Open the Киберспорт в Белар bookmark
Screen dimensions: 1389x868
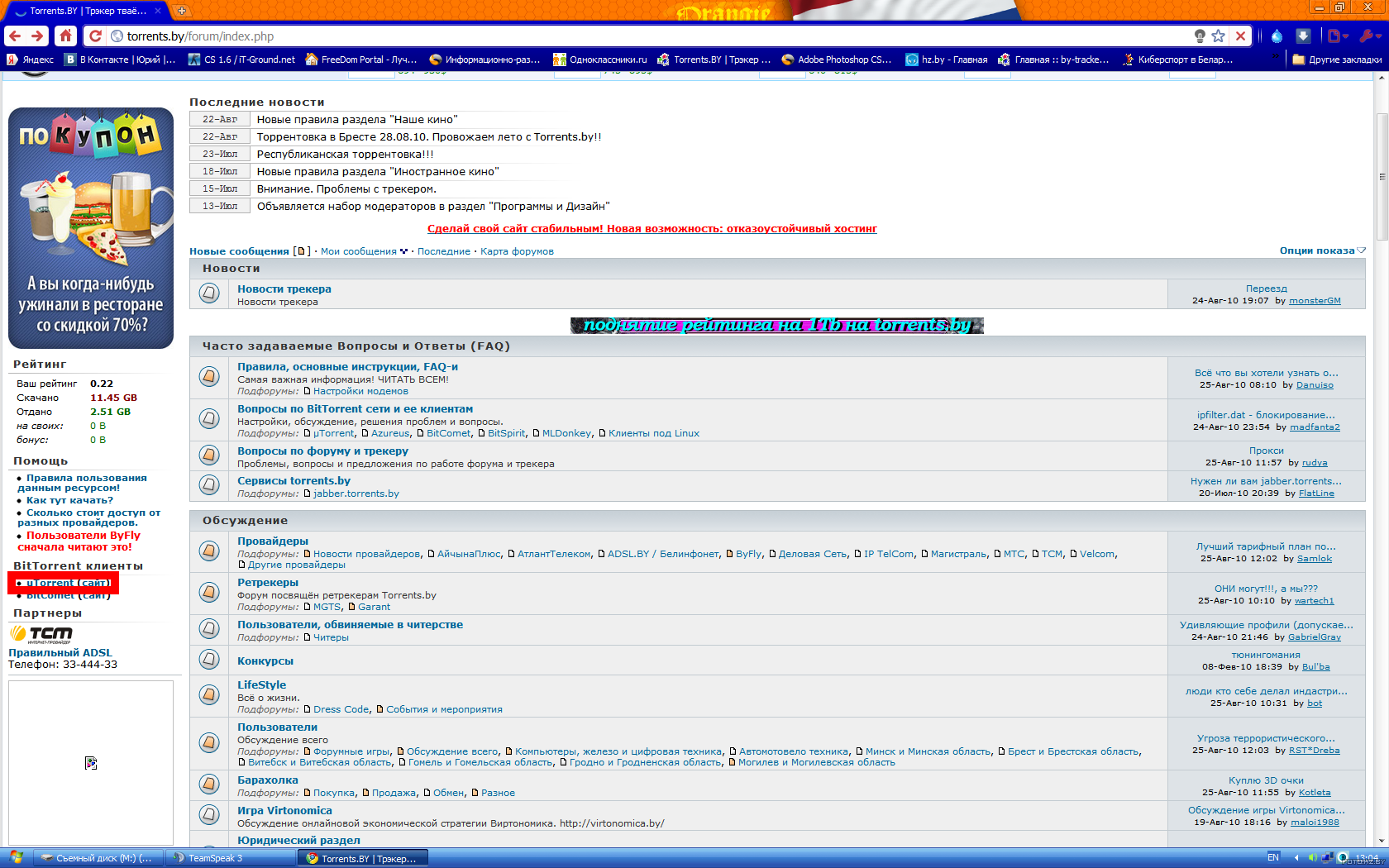click(x=1178, y=60)
